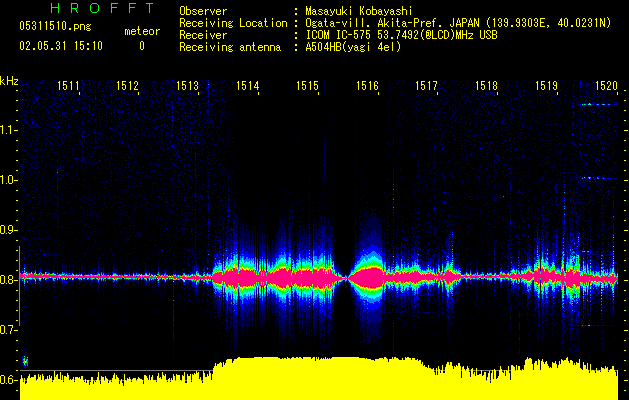This screenshot has height=400, width=629.
Task: Click the yellow signal level bar graph
Action: coord(319,378)
